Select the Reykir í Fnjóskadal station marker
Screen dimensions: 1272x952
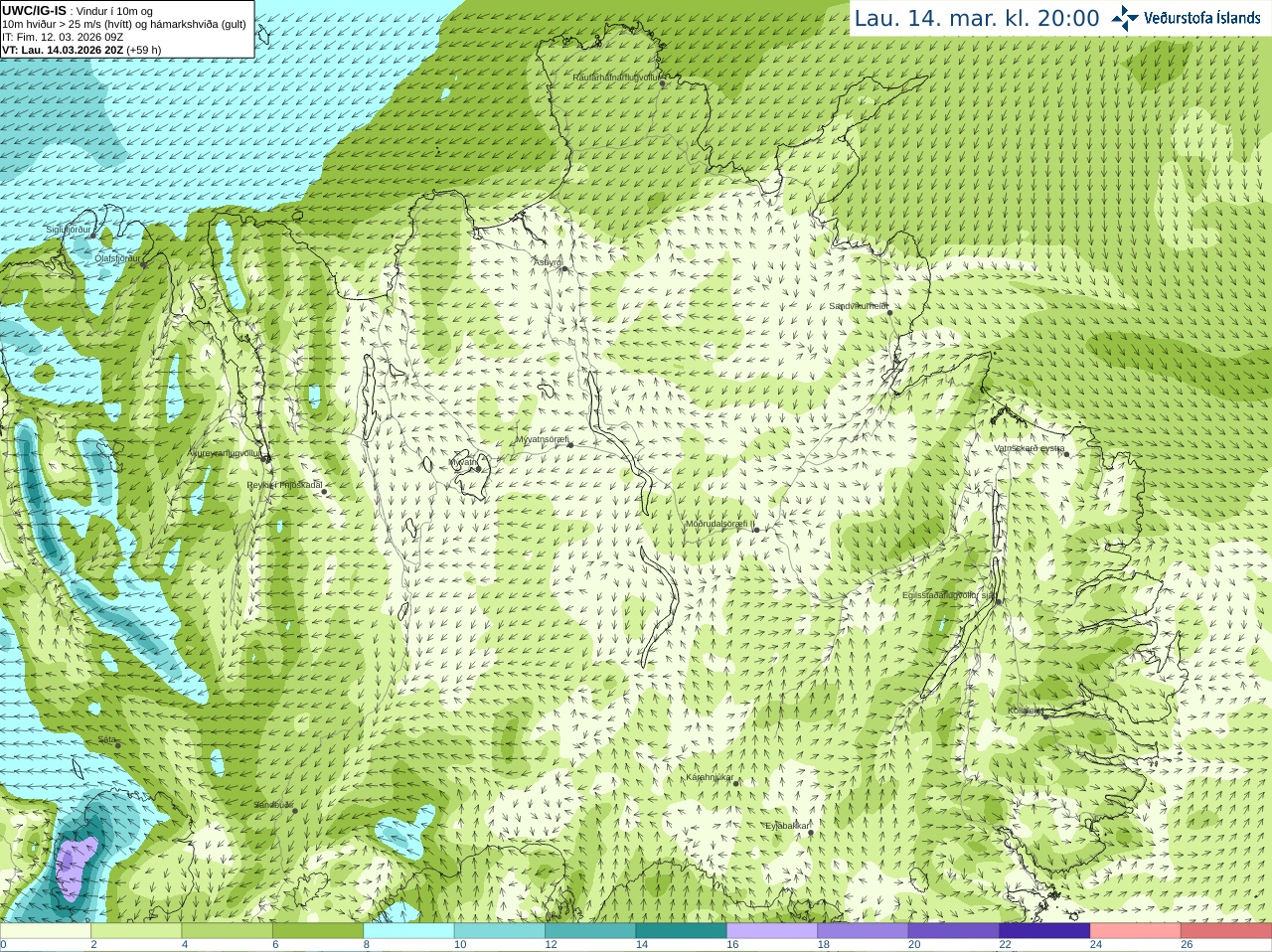[324, 491]
